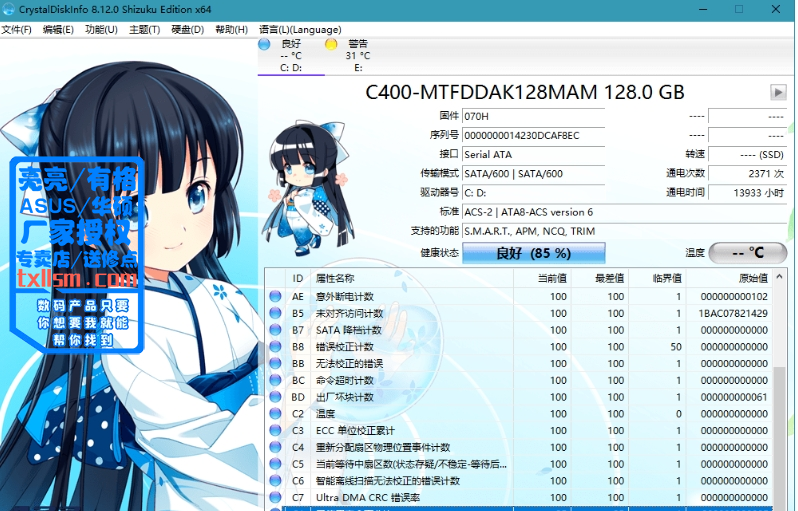
Task: Open the 硬盘(D) menu
Action: click(188, 30)
